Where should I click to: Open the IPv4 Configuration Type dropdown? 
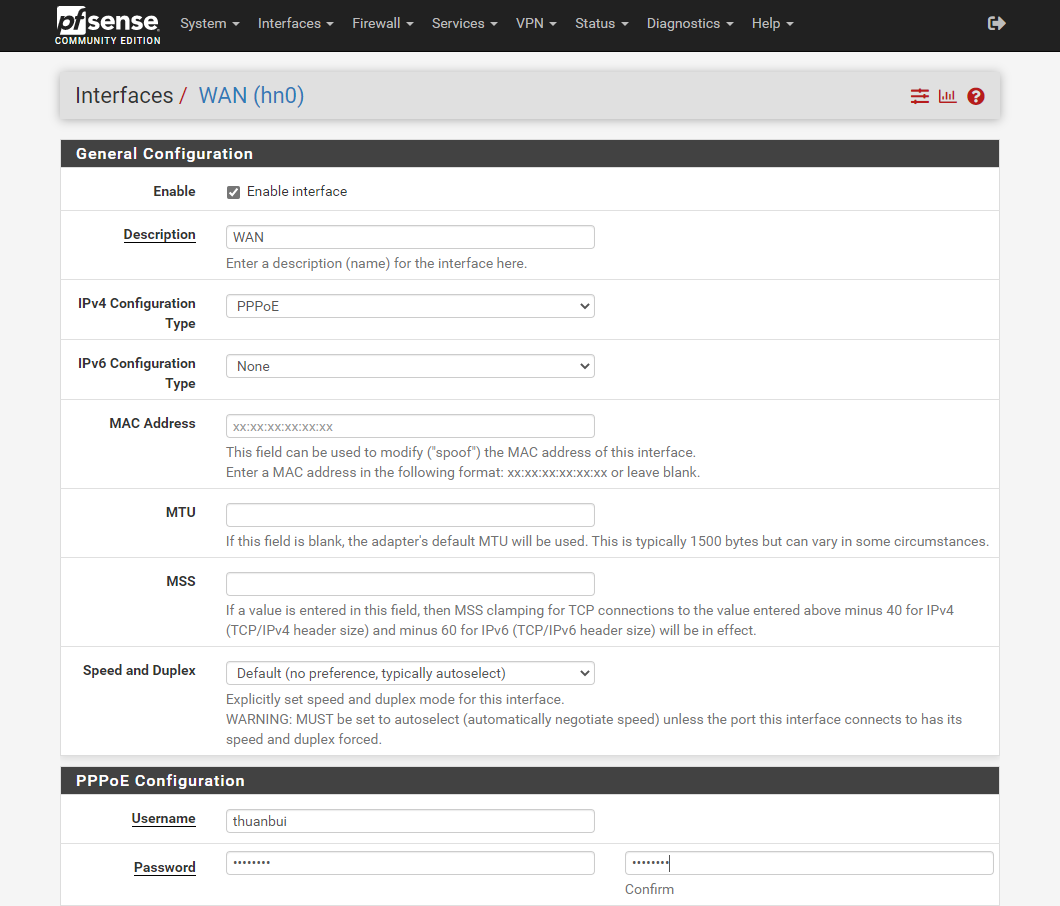[x=410, y=306]
